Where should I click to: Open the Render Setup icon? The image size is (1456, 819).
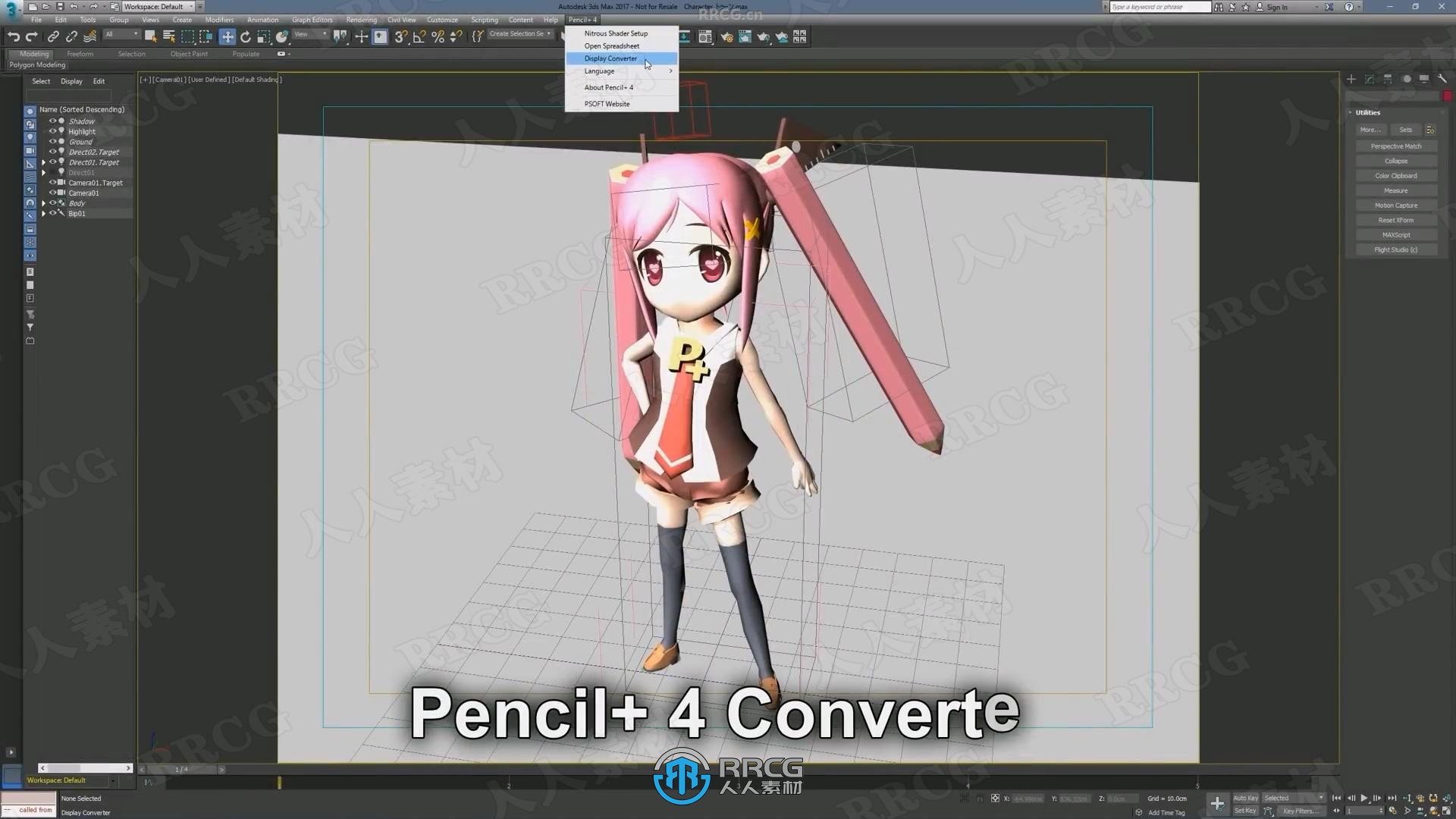[x=726, y=36]
